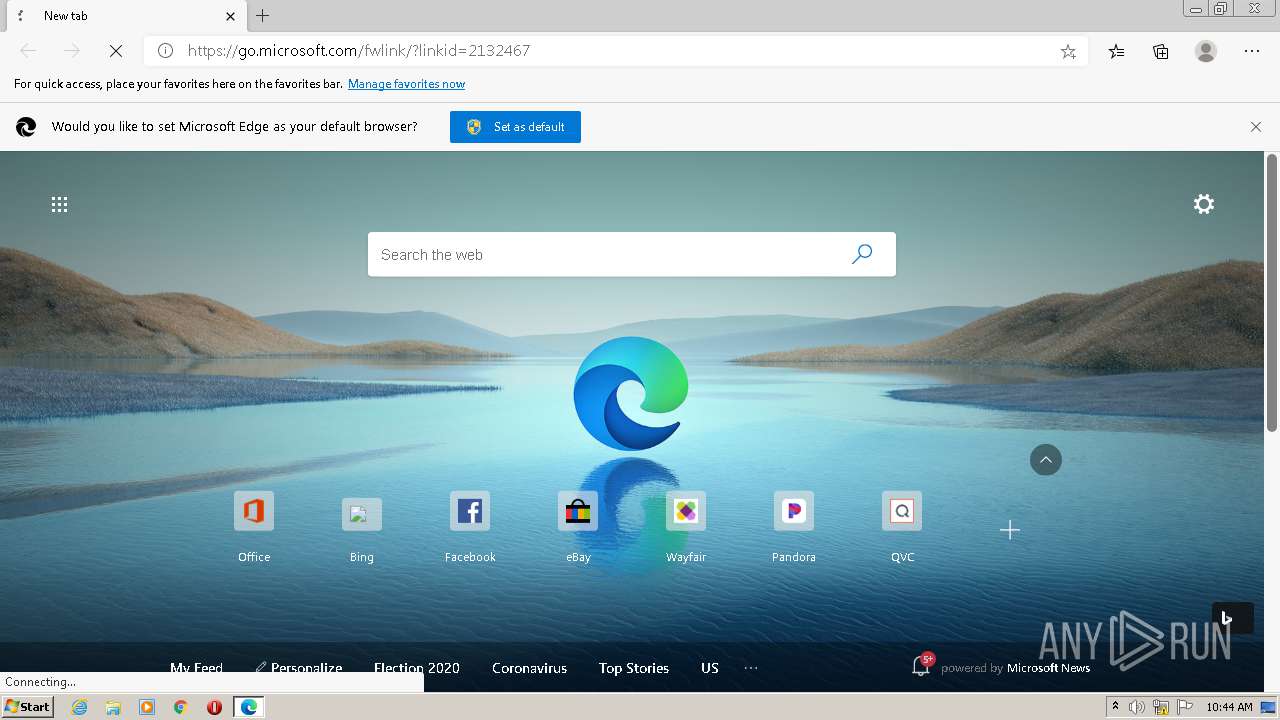Click the page vertical scrollbar
The image size is (1280, 720).
pos(1272,293)
